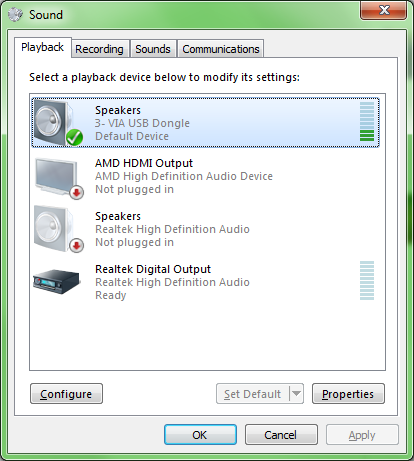Open Properties for the selected device
Image resolution: width=414 pixels, height=461 pixels.
pyautogui.click(x=348, y=394)
